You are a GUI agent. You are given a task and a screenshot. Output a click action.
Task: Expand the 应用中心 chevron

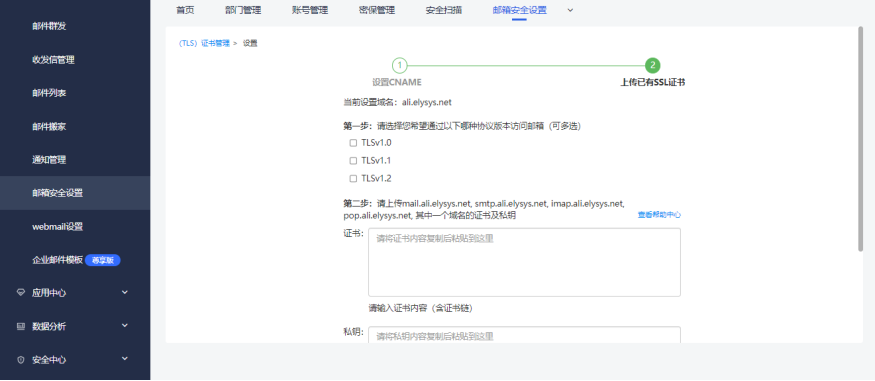pos(124,292)
